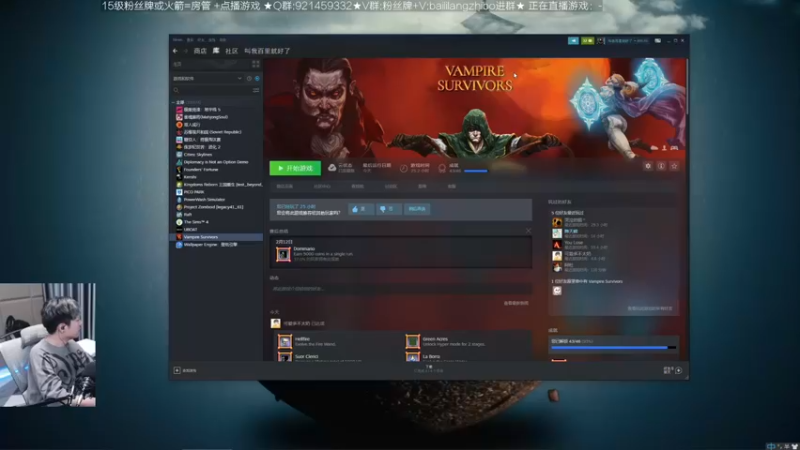
Task: Toggle the ready-to-play filter icon in sidebar
Action: (x=257, y=79)
